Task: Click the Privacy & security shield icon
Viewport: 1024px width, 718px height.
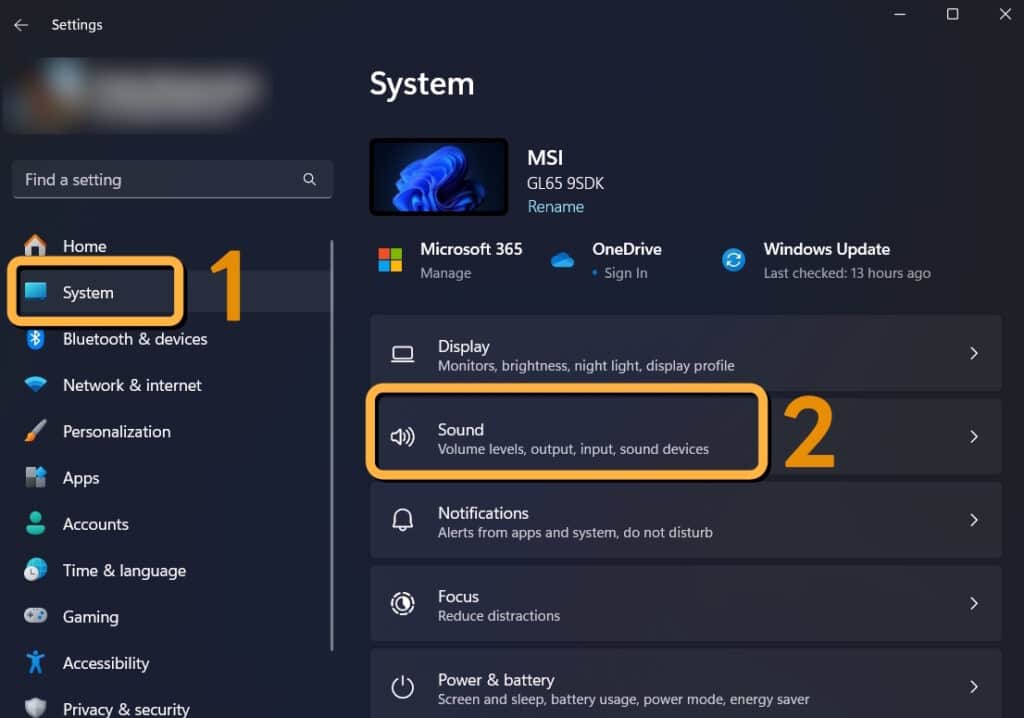Action: 35,708
